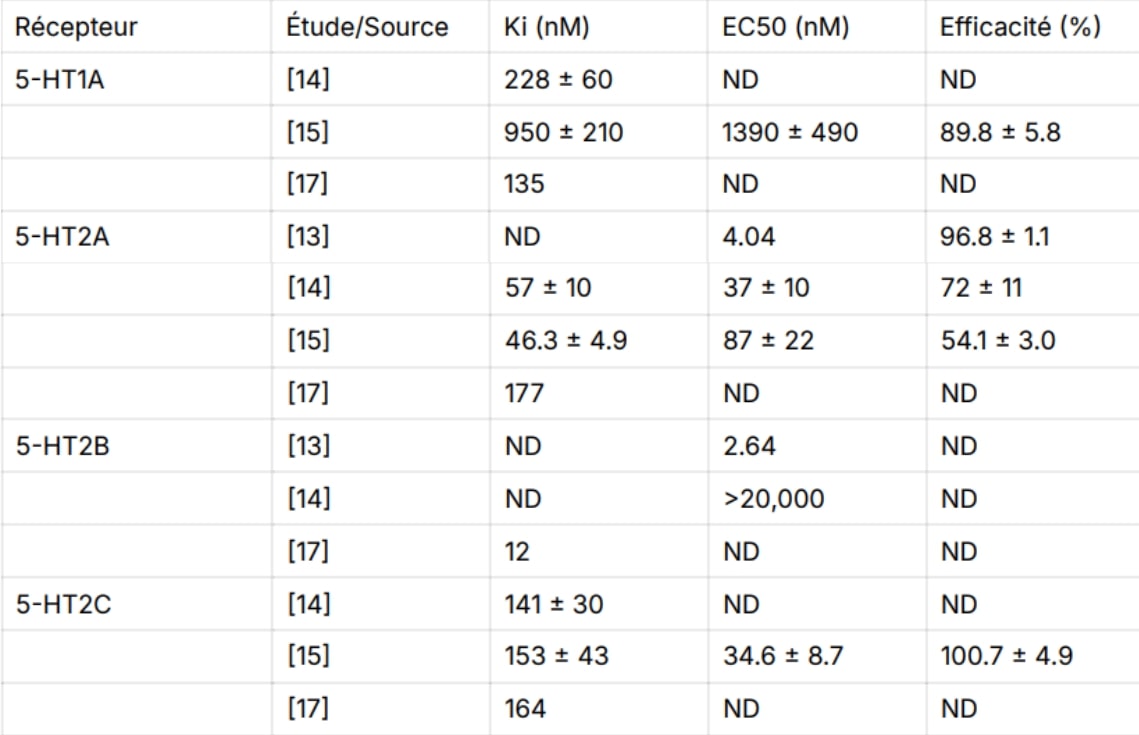The image size is (1139, 735).
Task: Select the efficacy value 100.7 ± 4.9
Action: (x=990, y=656)
